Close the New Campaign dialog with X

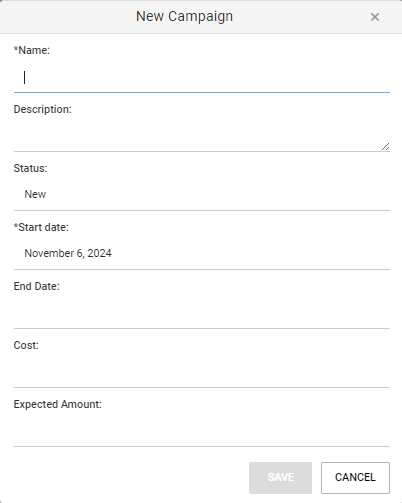point(375,17)
